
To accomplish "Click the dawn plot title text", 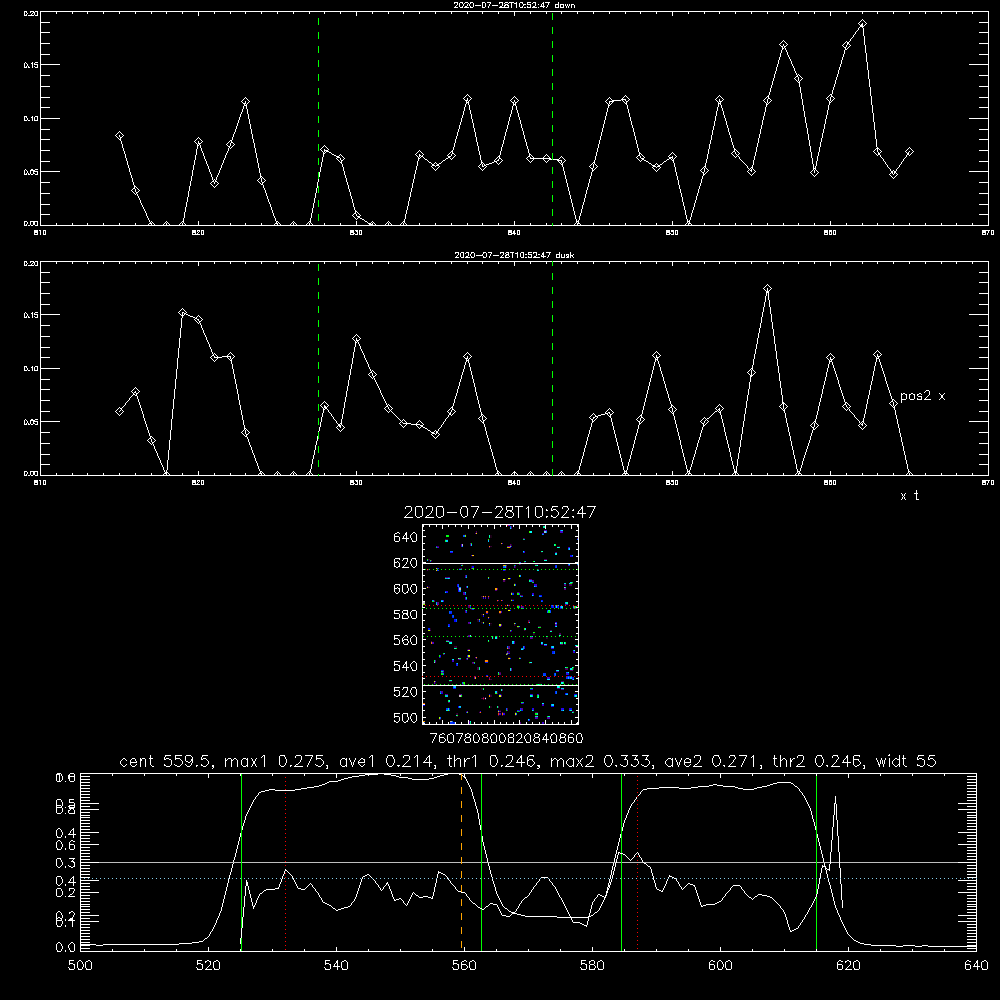I will pos(514,5).
